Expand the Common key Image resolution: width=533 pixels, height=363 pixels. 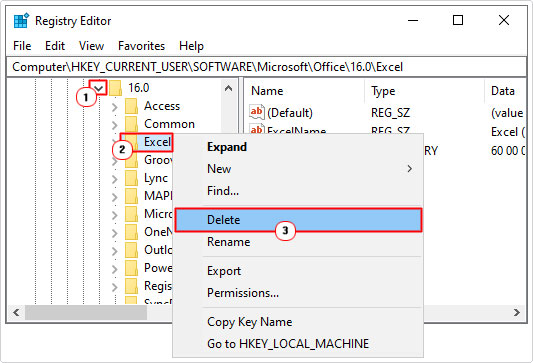[x=115, y=125]
